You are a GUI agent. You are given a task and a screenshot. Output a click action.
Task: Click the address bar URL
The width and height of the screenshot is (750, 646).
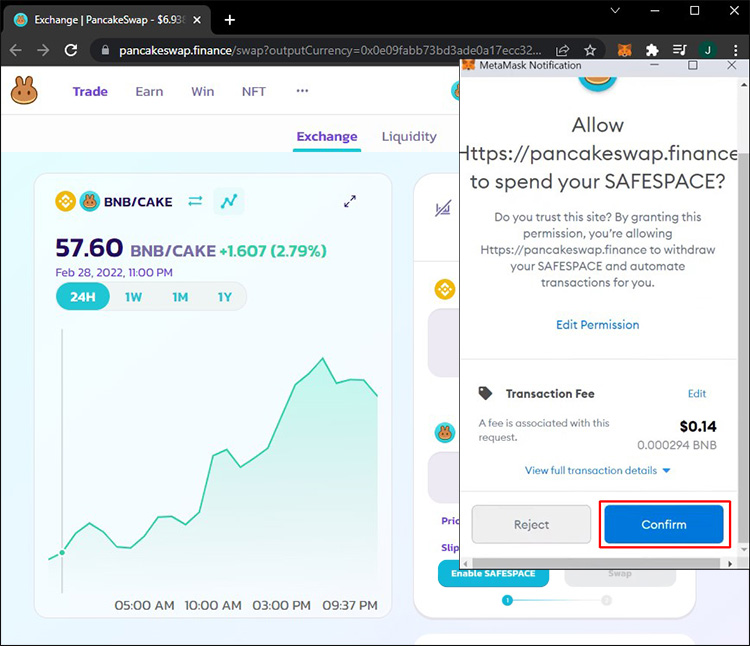coord(330,50)
